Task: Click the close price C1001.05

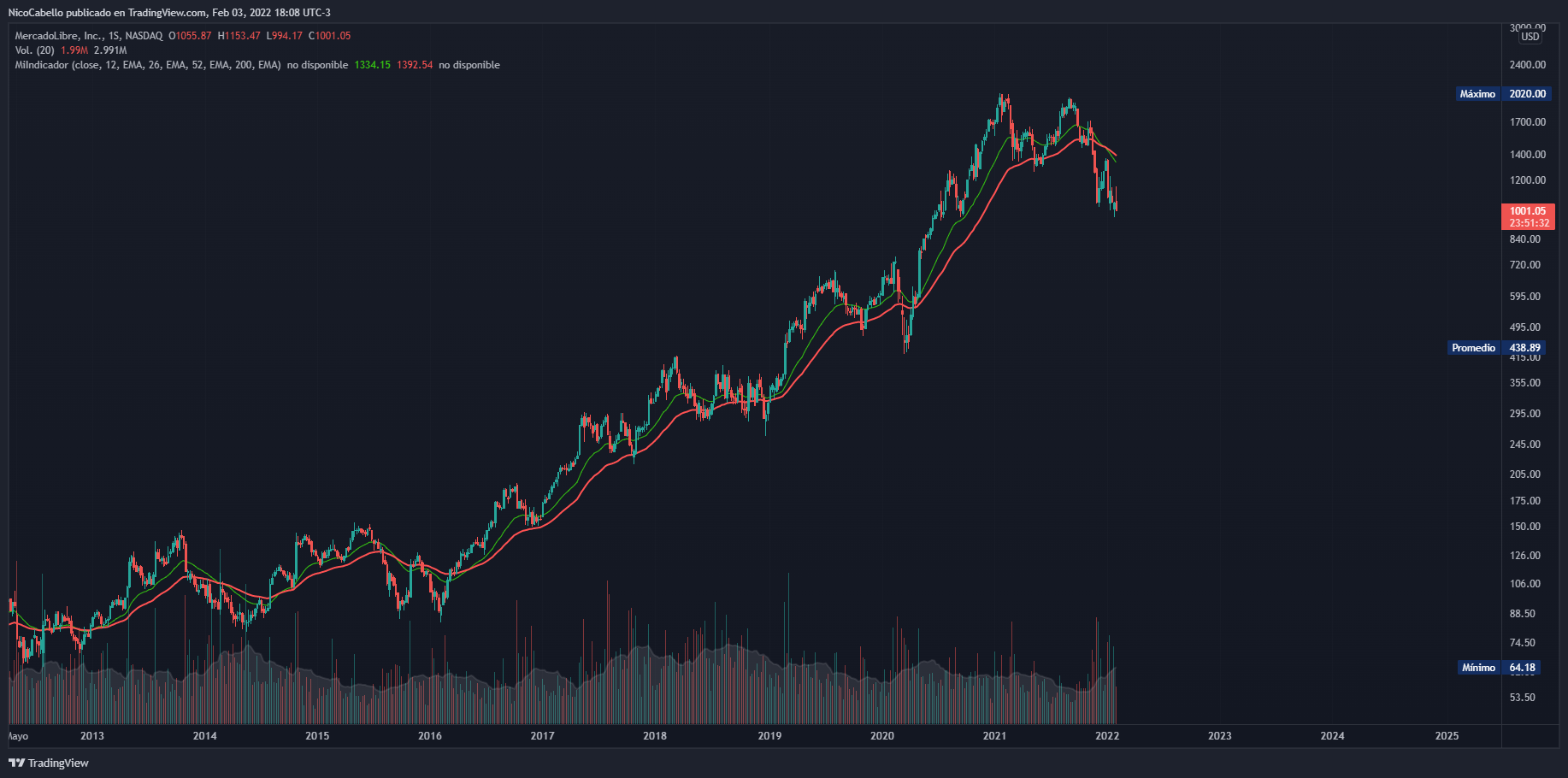Action: 329,36
